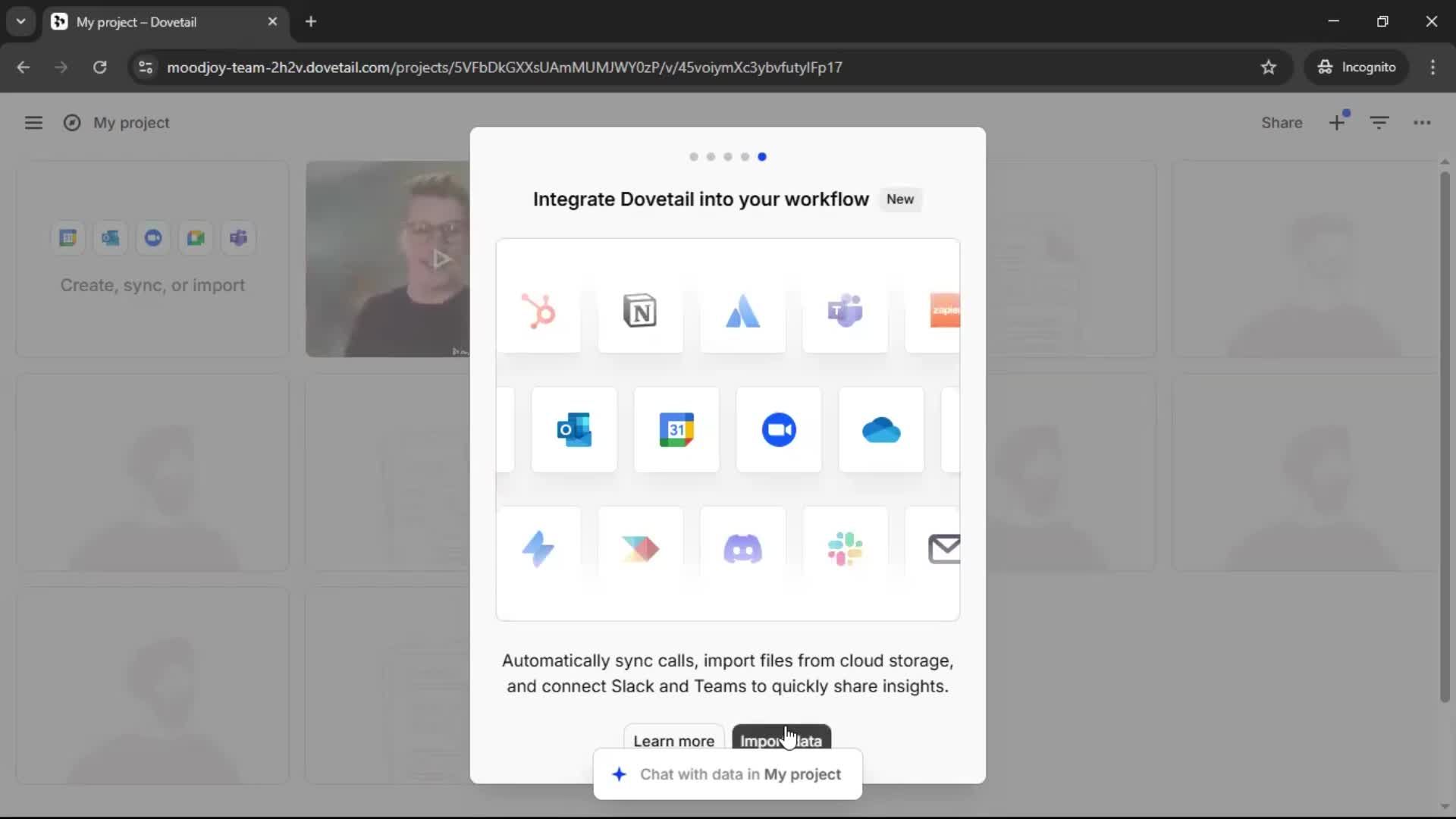Open the tab search dropdown arrow
1456x819 pixels.
(20, 21)
